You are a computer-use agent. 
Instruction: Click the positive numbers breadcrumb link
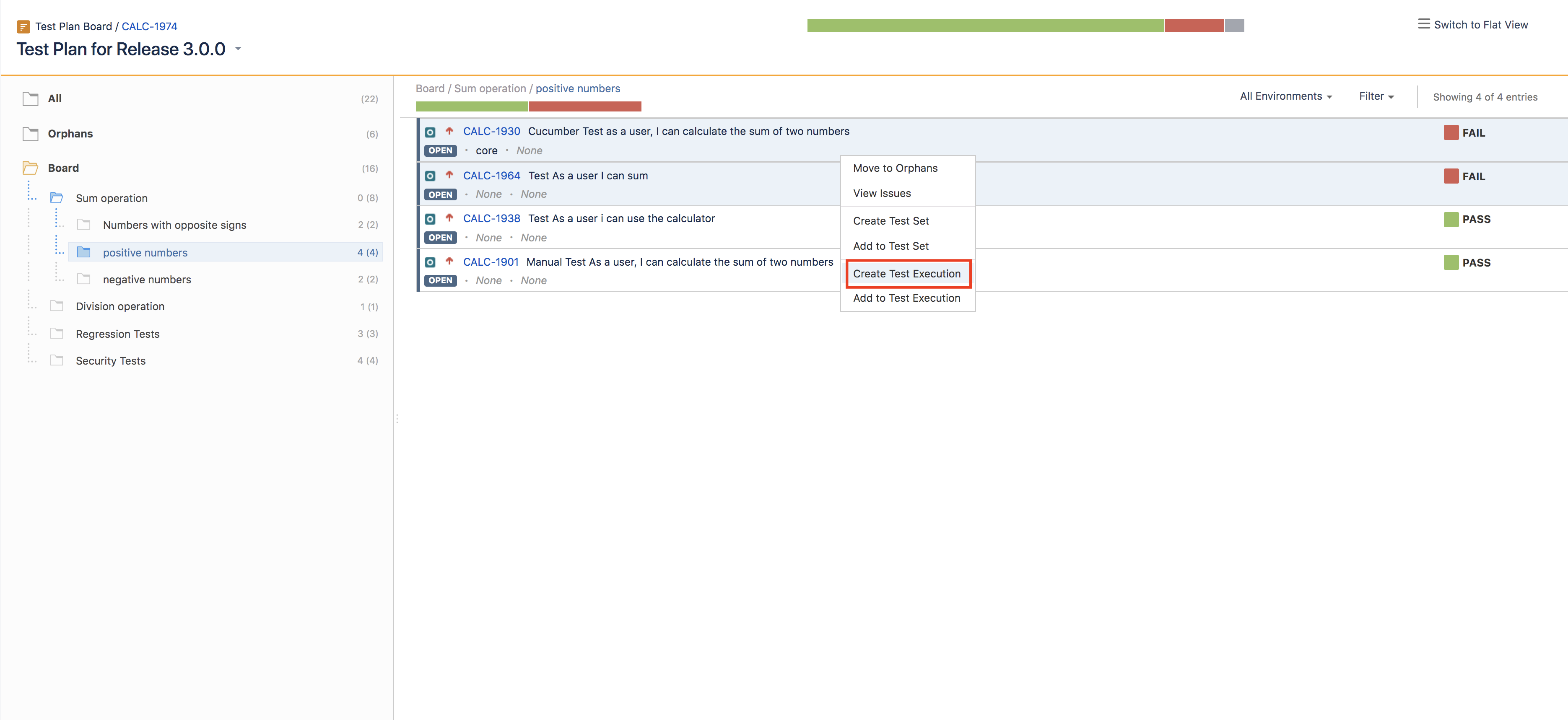pos(578,89)
